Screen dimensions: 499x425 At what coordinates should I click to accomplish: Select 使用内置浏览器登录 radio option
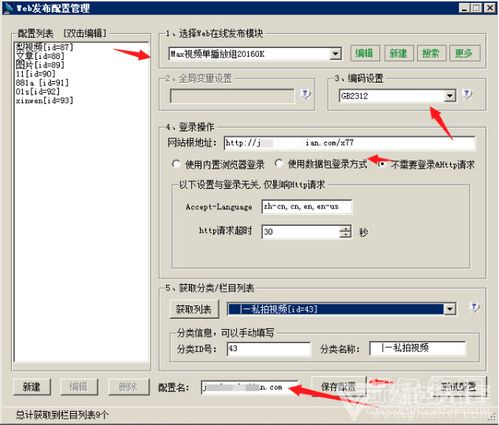click(176, 164)
